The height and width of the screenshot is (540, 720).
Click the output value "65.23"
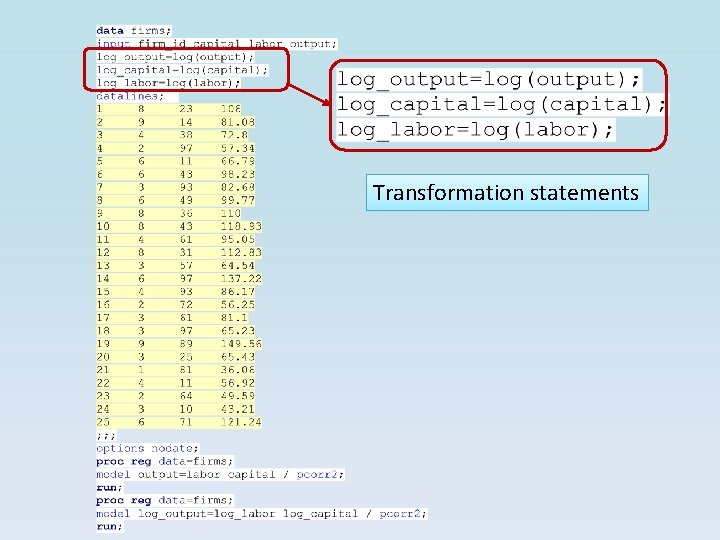237,331
